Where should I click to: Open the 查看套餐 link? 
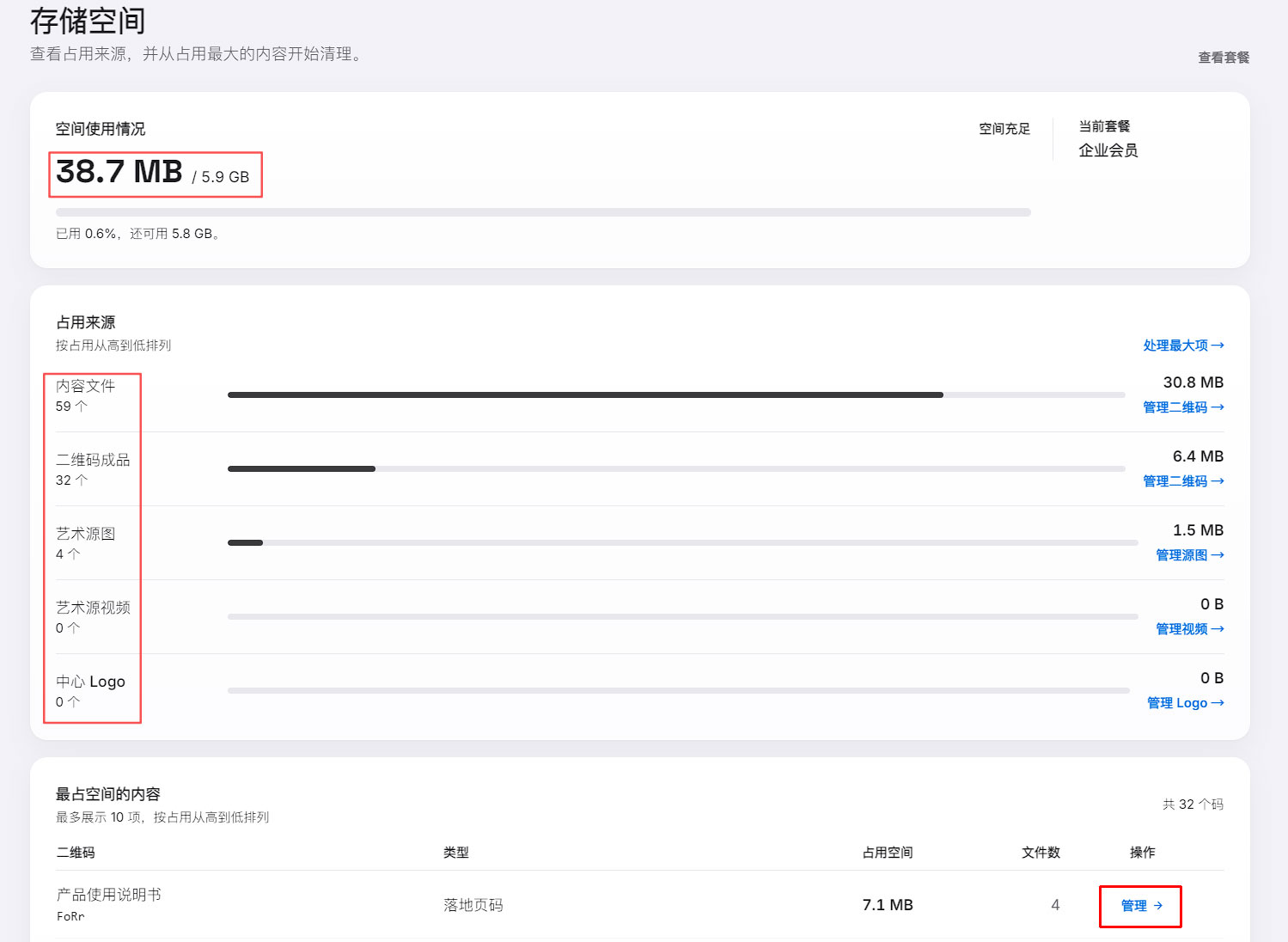(x=1224, y=58)
